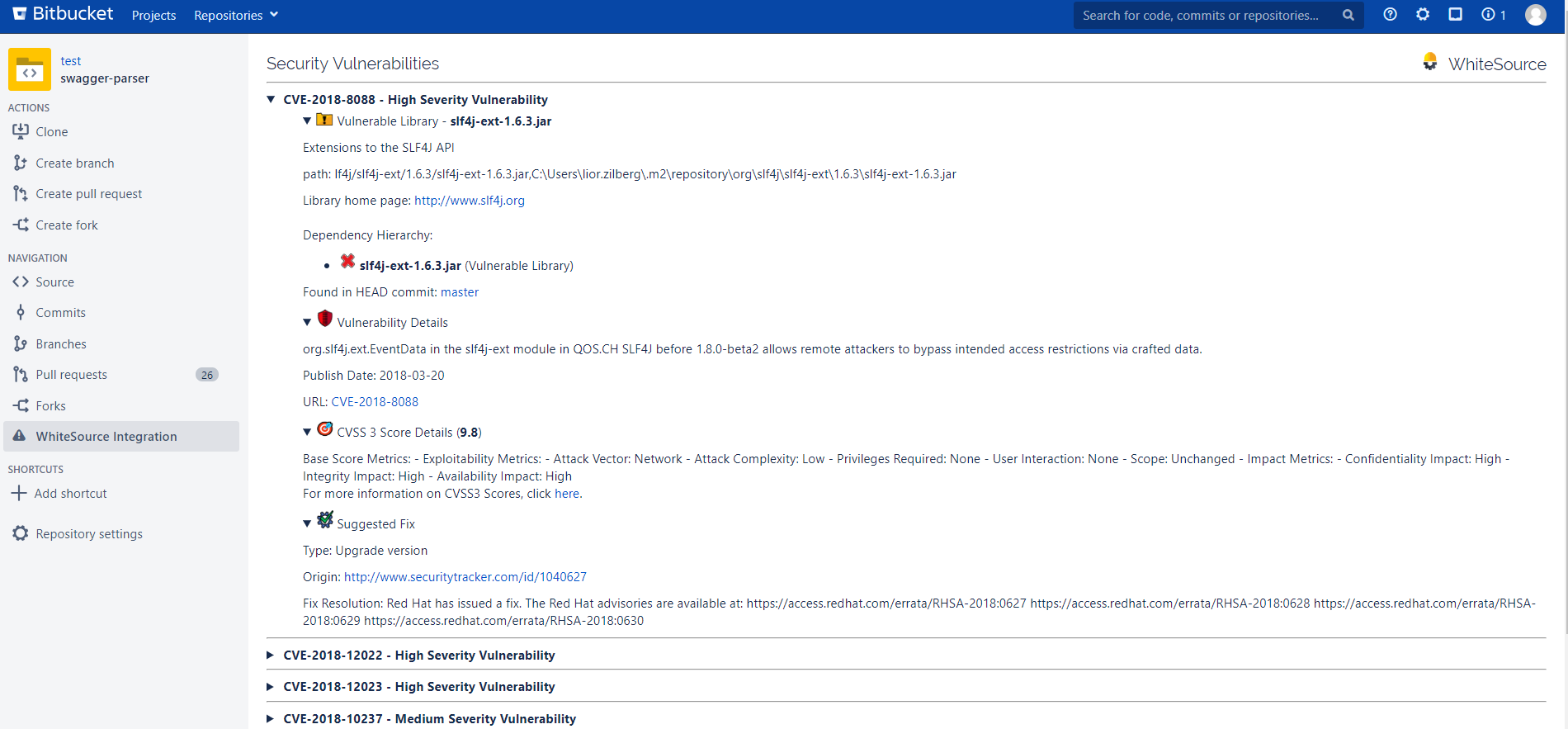
Task: Collapse the Vulnerability Details section
Action: pos(307,322)
